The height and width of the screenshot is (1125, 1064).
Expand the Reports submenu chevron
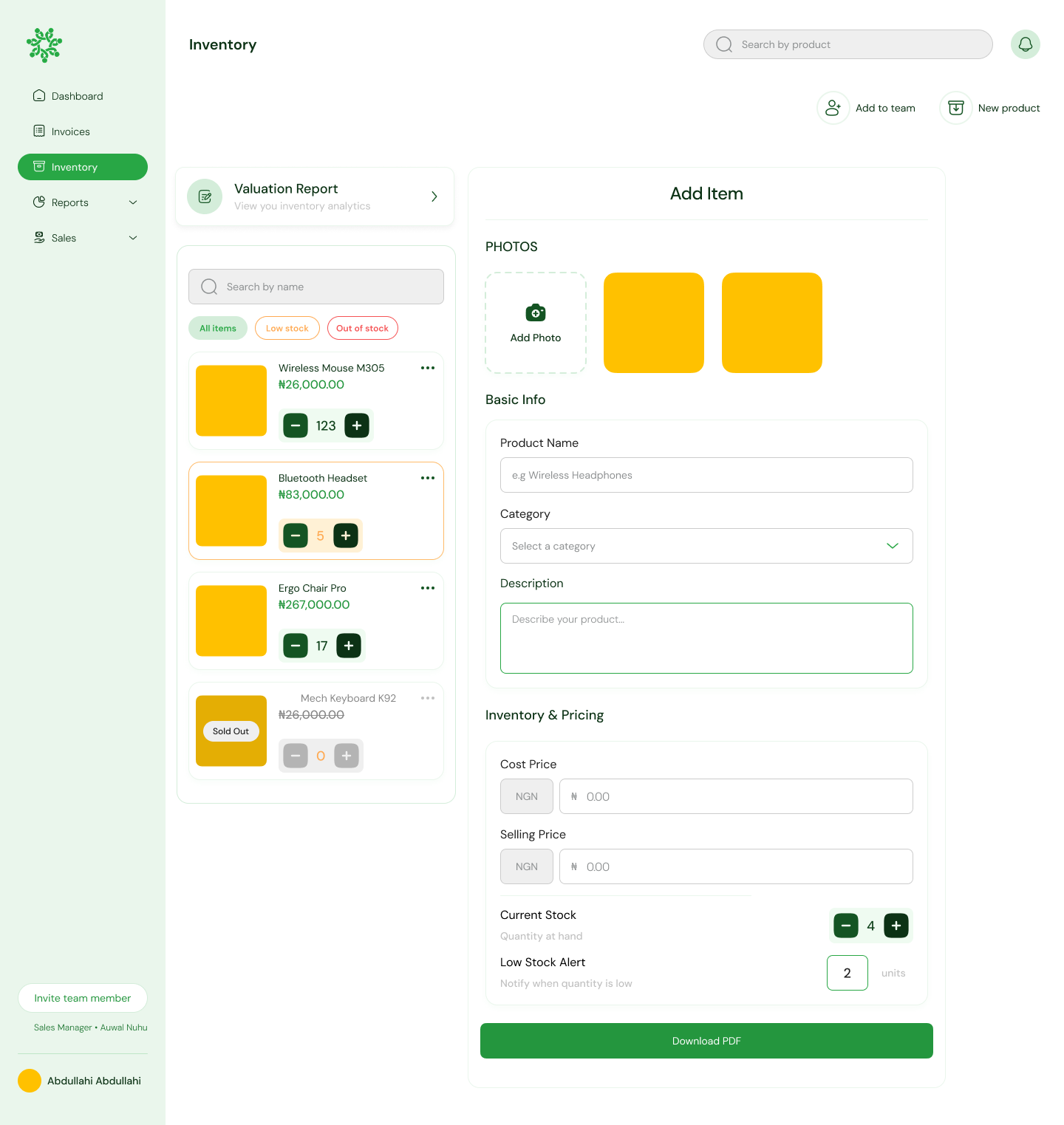(133, 202)
